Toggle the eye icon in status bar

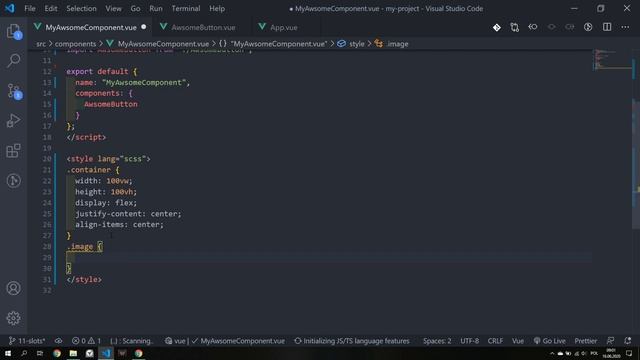[x=59, y=340]
